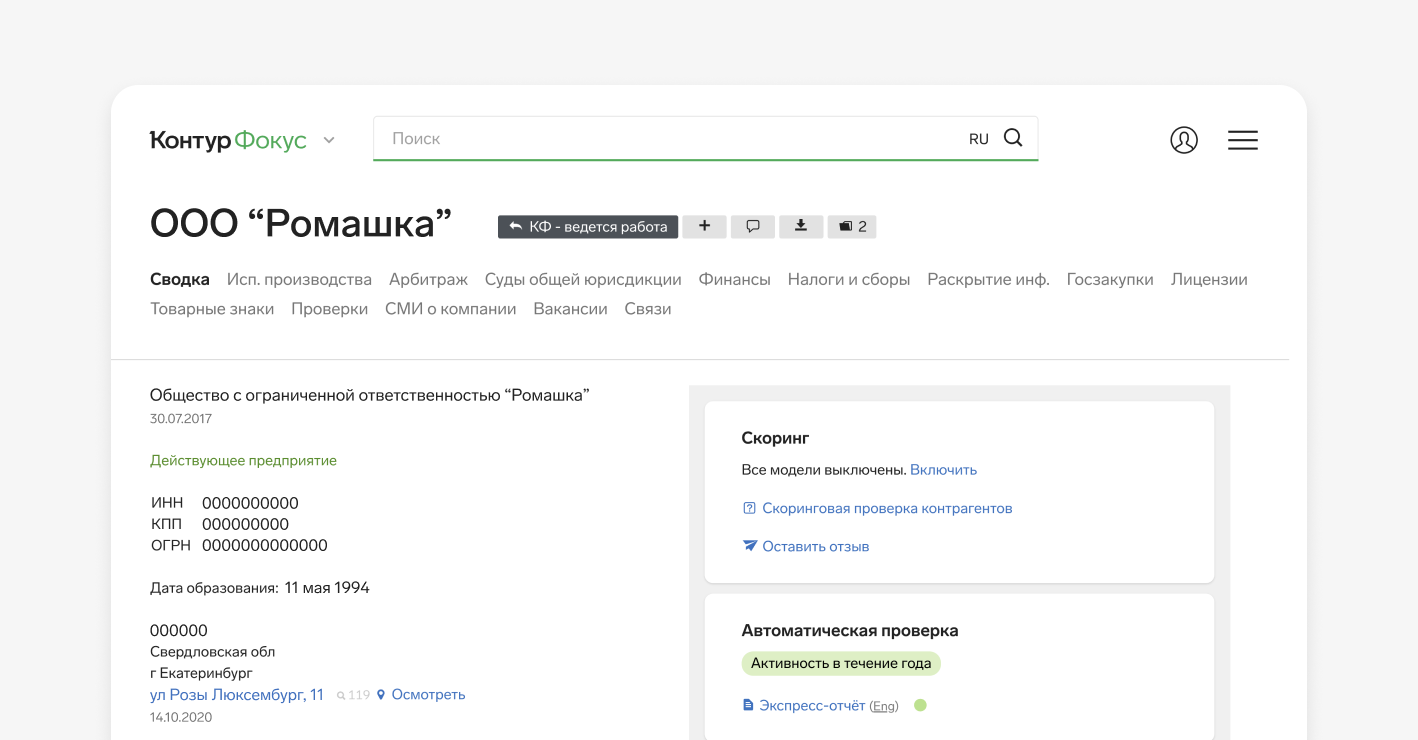Viewport: 1418px width, 740px height.
Task: Click the Оставить отзыв link
Action: [x=815, y=546]
